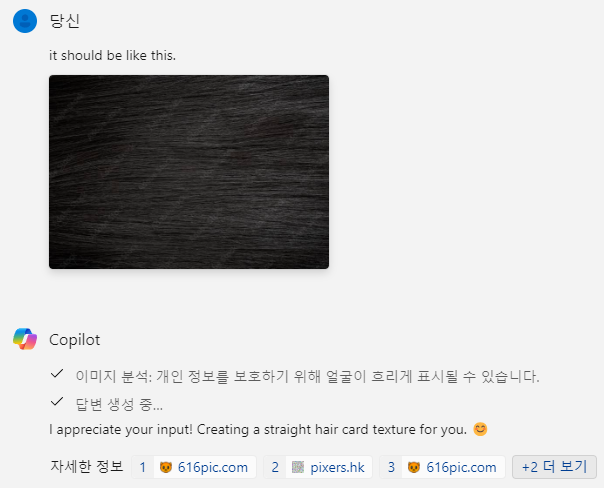Click the Copilot name label

pos(75,340)
